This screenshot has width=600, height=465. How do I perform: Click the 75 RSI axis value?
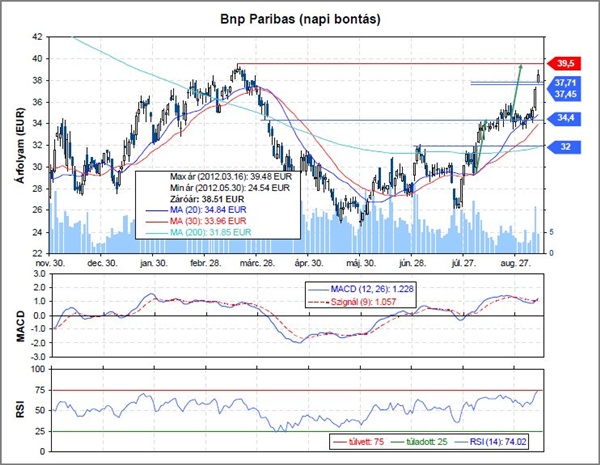click(41, 390)
